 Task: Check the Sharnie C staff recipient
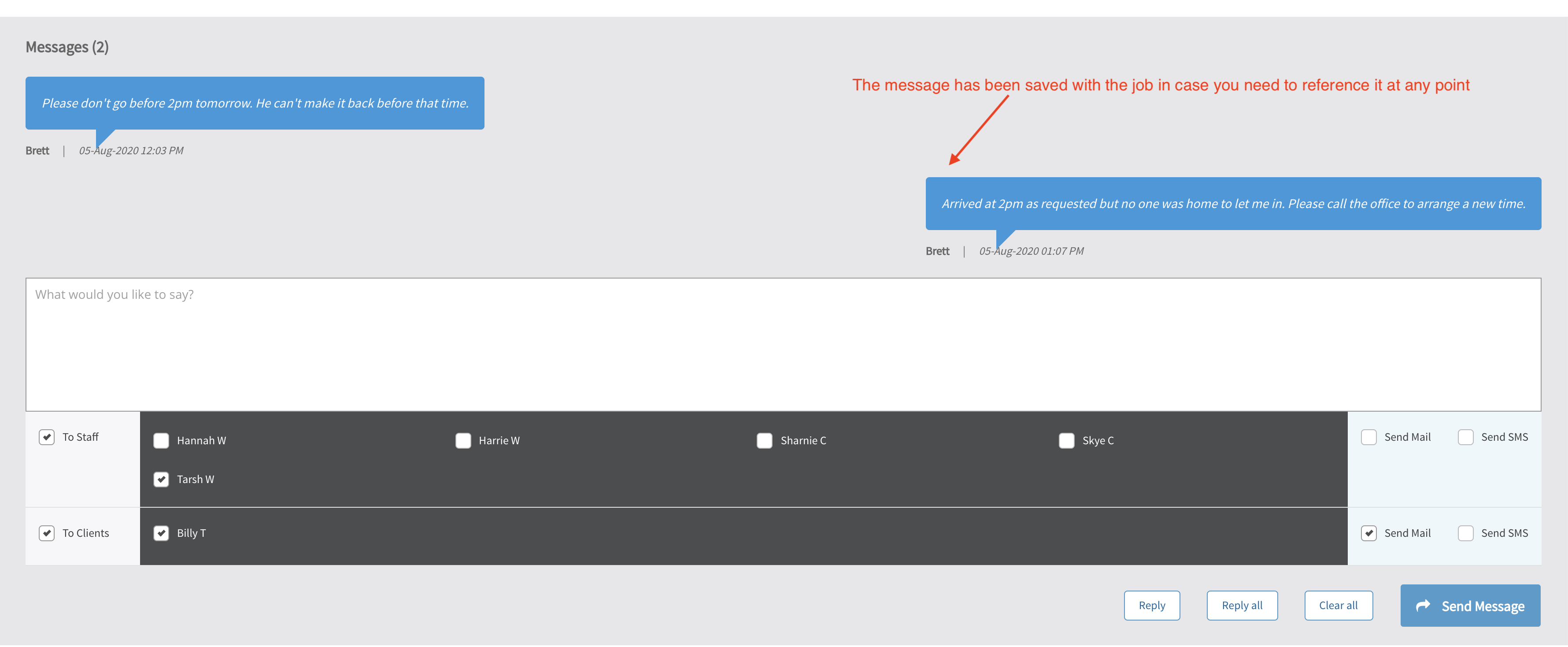click(765, 441)
